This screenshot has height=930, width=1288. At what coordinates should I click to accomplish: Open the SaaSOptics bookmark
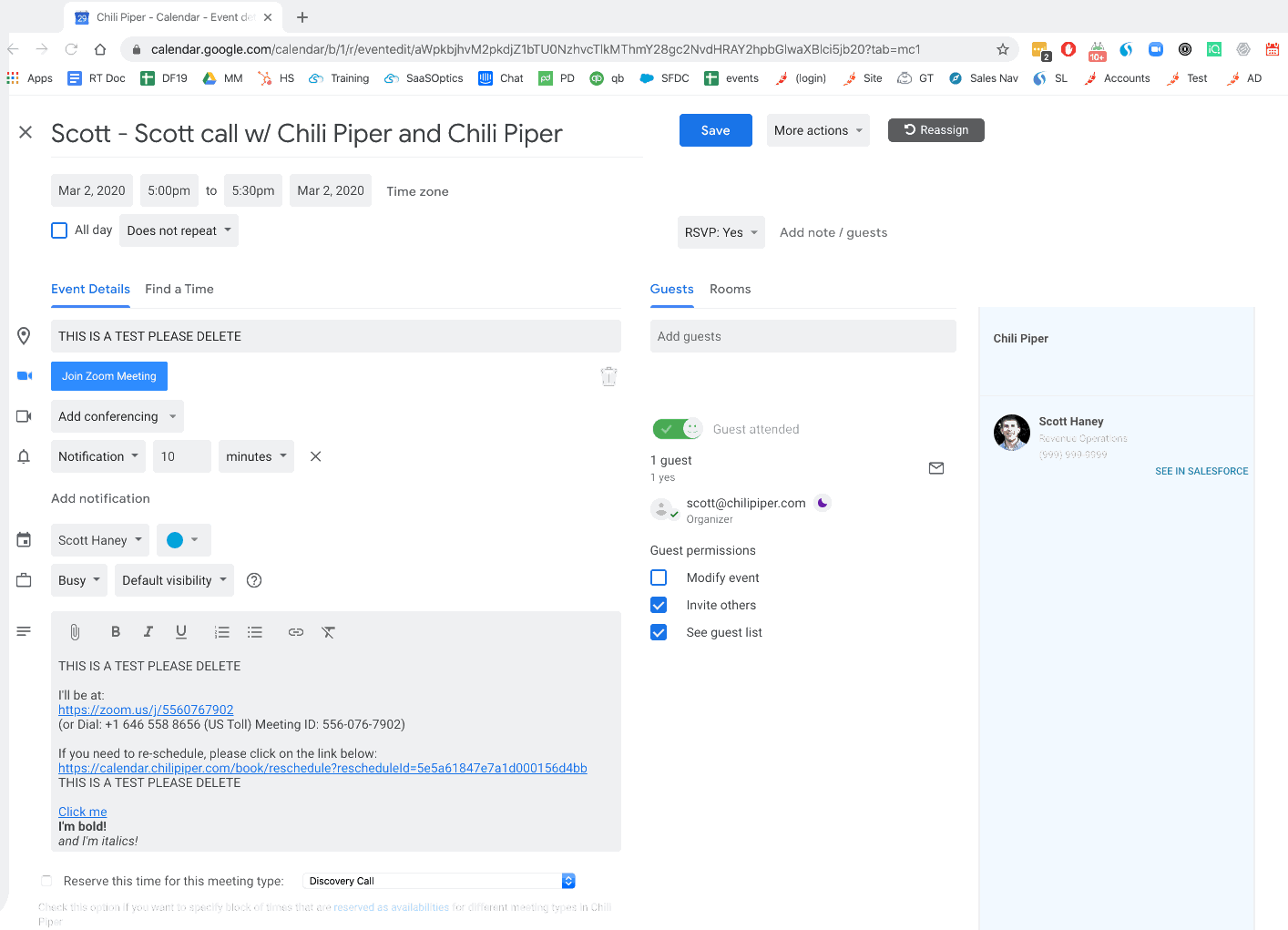click(424, 78)
